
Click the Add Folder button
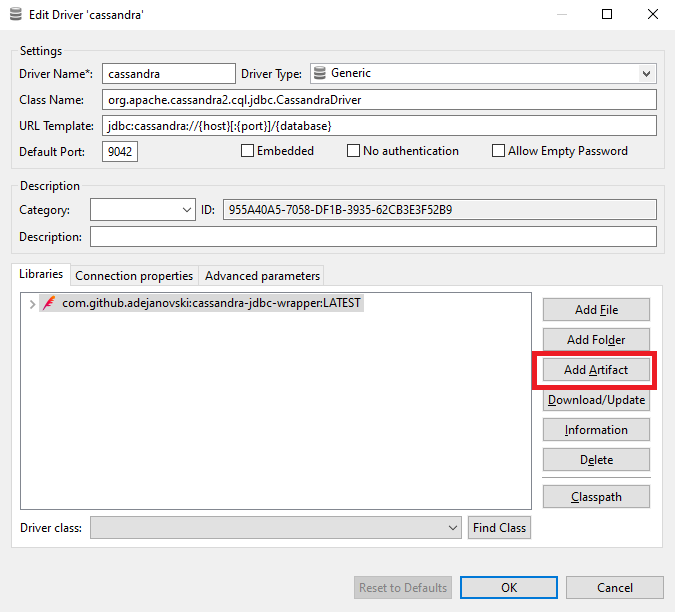point(596,340)
